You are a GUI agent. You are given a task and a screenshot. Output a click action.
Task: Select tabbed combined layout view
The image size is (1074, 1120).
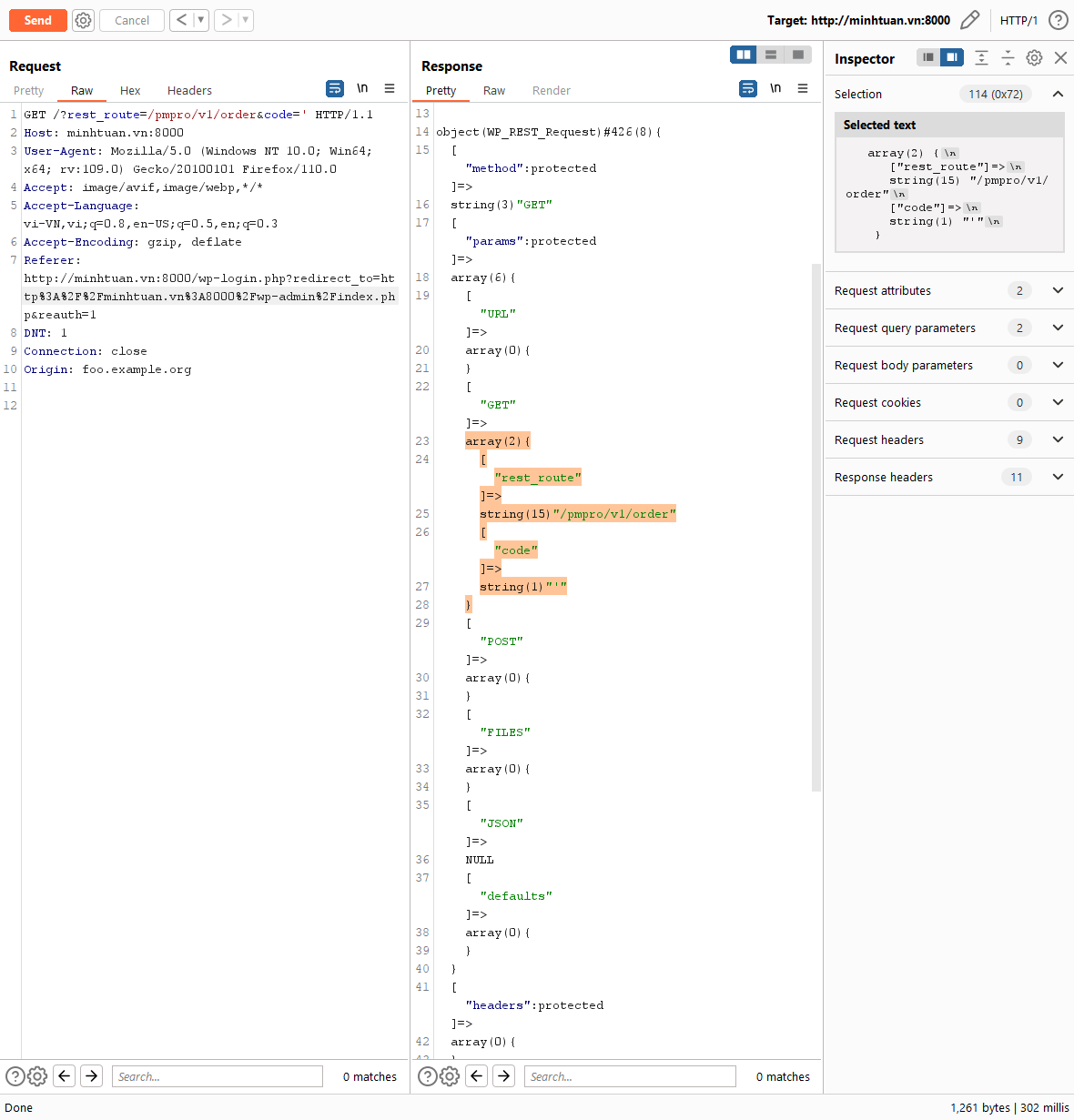coord(797,55)
